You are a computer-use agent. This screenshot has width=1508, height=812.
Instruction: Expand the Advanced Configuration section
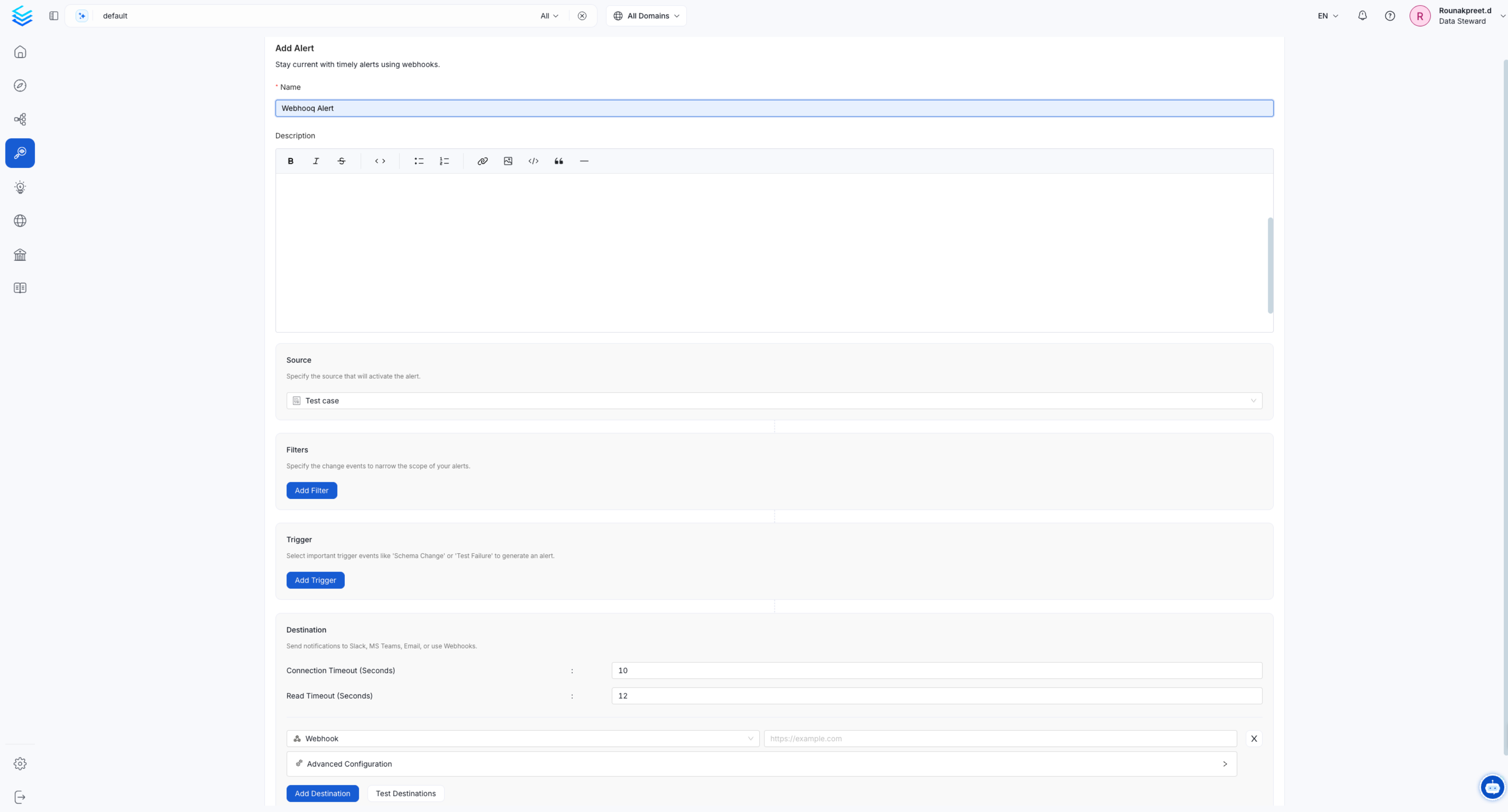click(761, 764)
